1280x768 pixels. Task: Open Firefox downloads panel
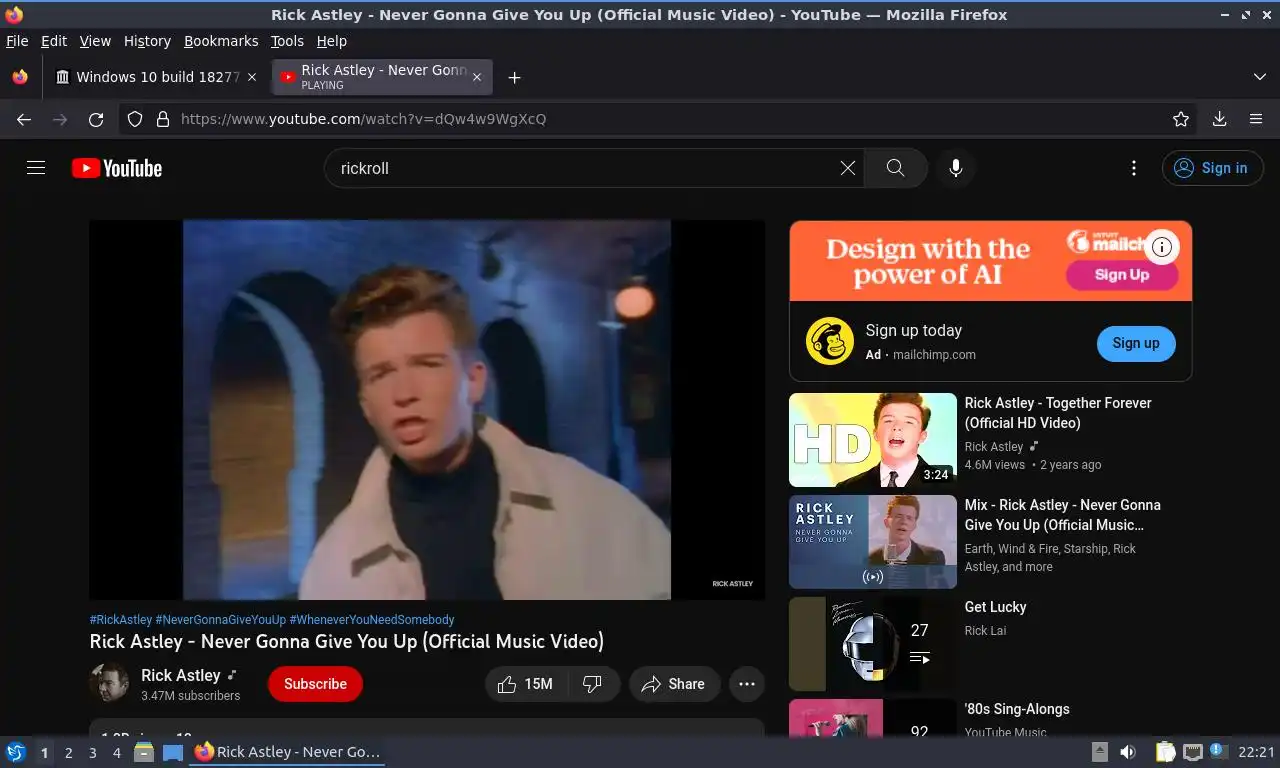[x=1219, y=119]
